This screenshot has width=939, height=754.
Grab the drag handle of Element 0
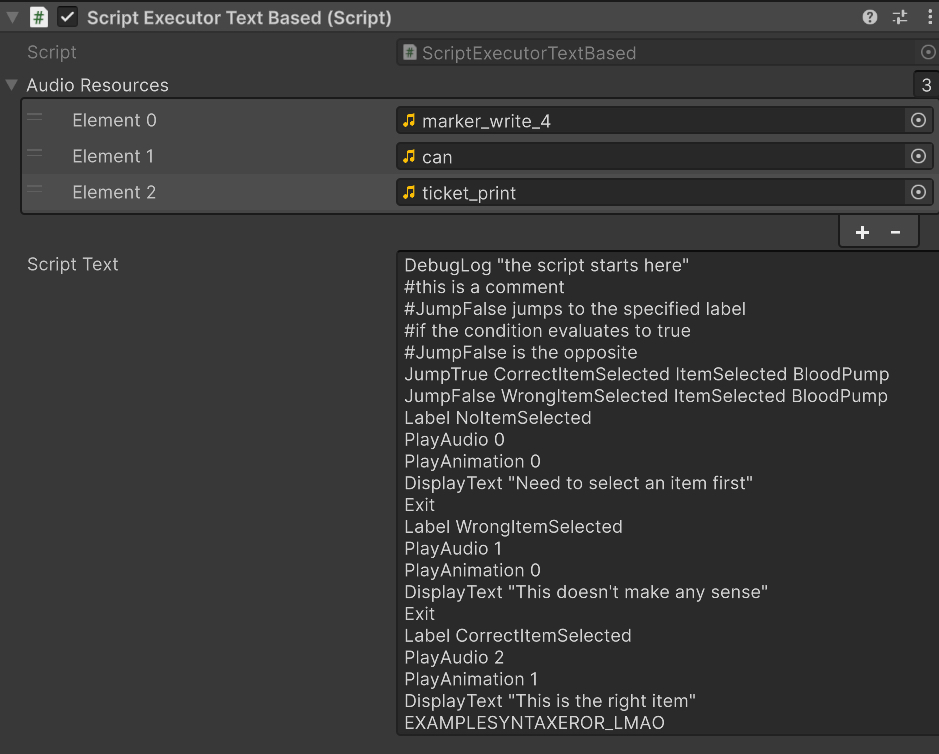pos(35,119)
